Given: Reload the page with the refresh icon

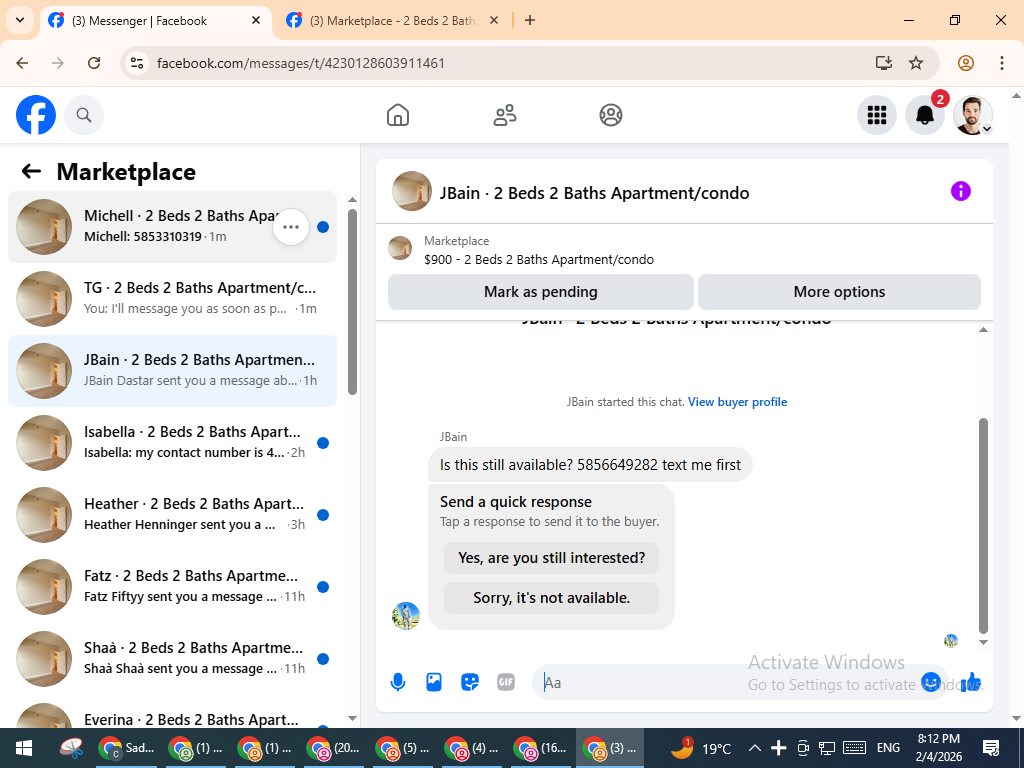Looking at the screenshot, I should pyautogui.click(x=94, y=63).
